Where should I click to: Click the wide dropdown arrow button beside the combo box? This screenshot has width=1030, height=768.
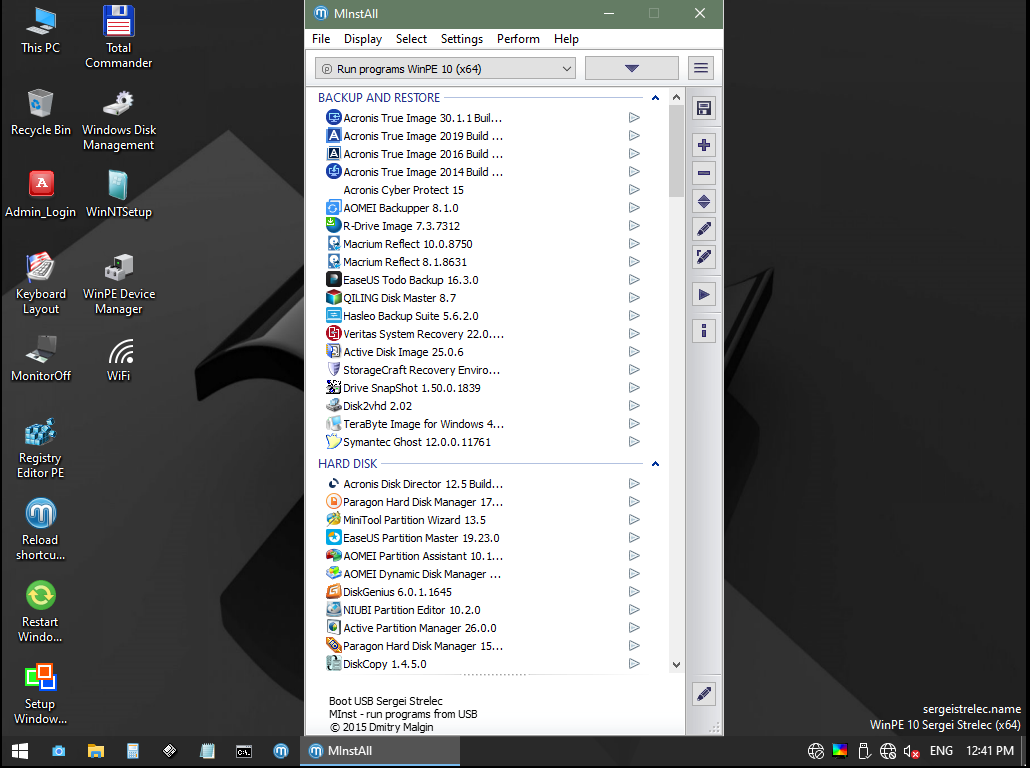(631, 67)
